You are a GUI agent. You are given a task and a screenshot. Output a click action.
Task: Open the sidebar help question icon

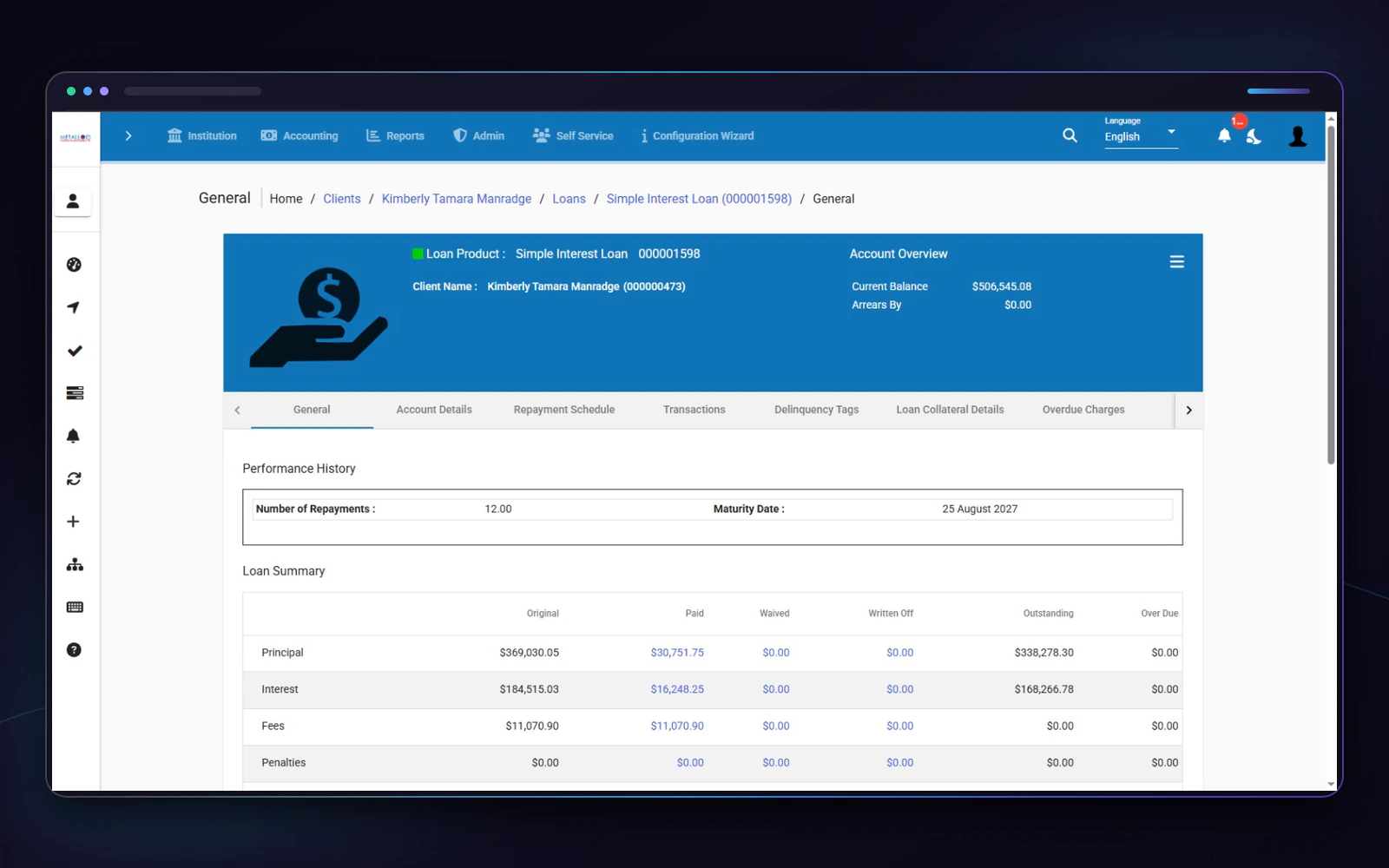click(x=74, y=650)
